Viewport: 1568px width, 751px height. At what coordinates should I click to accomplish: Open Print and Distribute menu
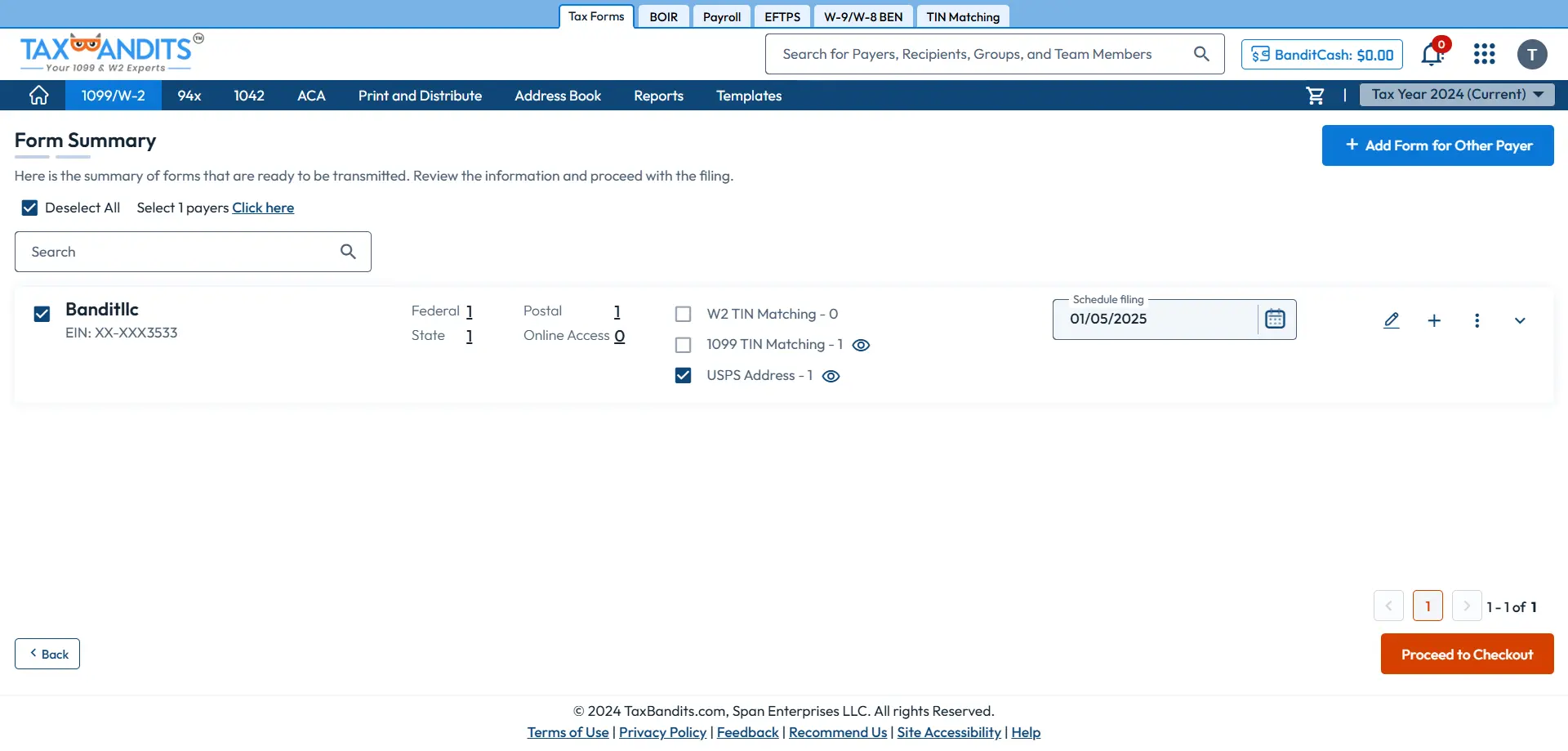(x=420, y=96)
